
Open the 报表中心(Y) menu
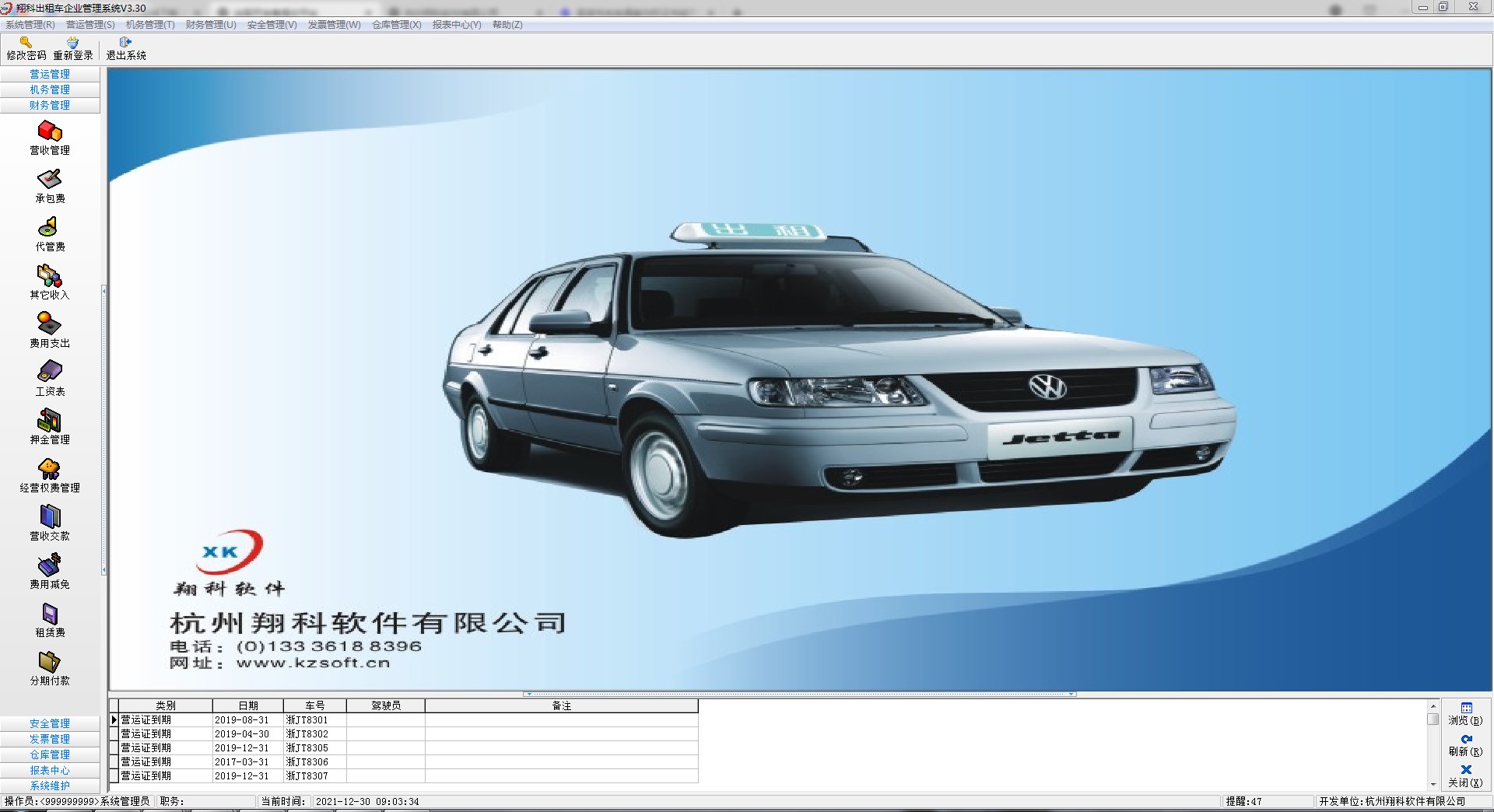tap(457, 25)
